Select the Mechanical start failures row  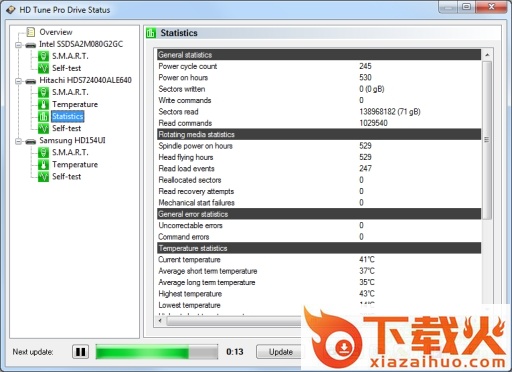click(319, 203)
